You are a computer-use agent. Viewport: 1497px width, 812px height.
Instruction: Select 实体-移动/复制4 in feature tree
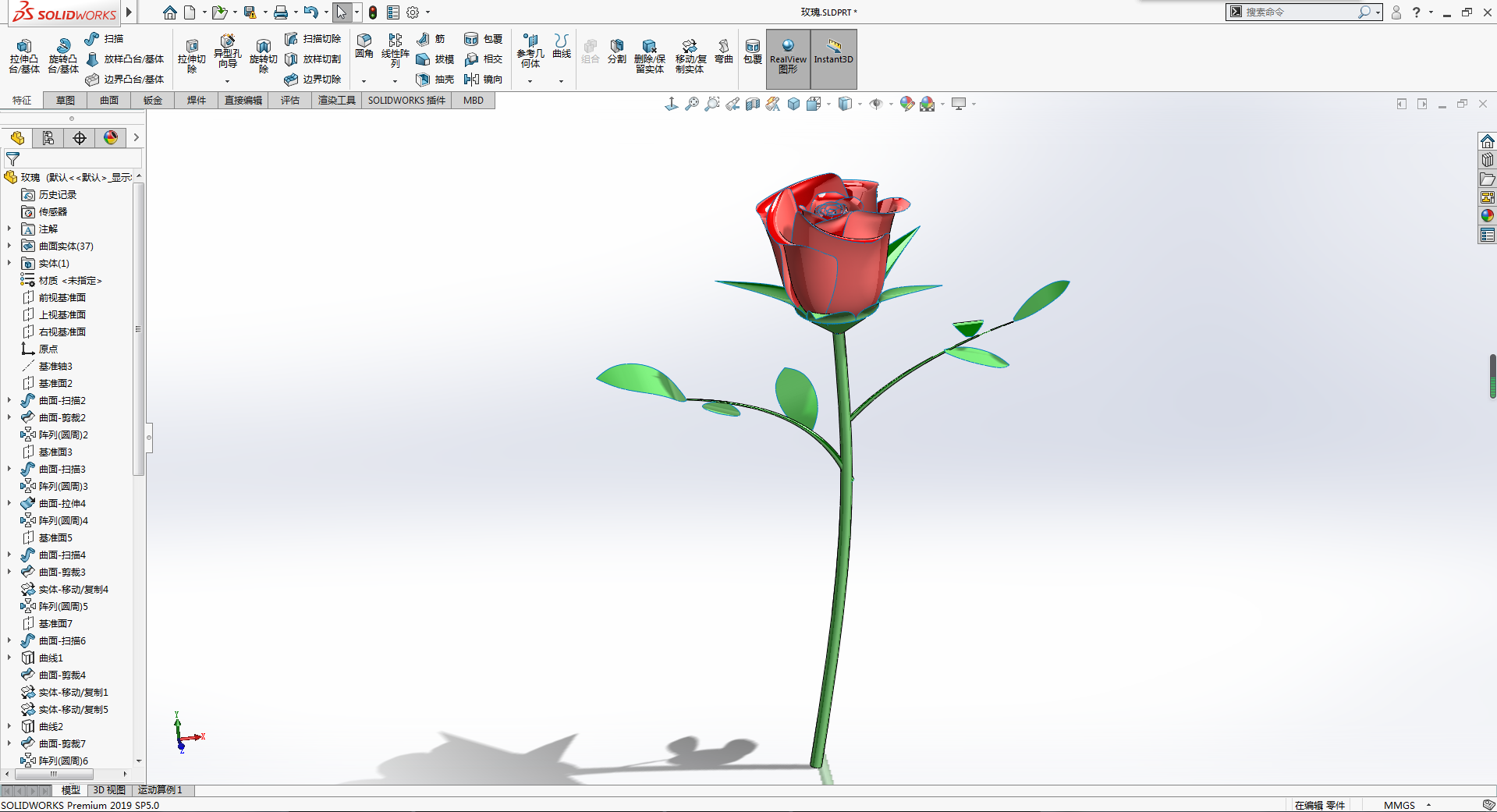[x=65, y=590]
